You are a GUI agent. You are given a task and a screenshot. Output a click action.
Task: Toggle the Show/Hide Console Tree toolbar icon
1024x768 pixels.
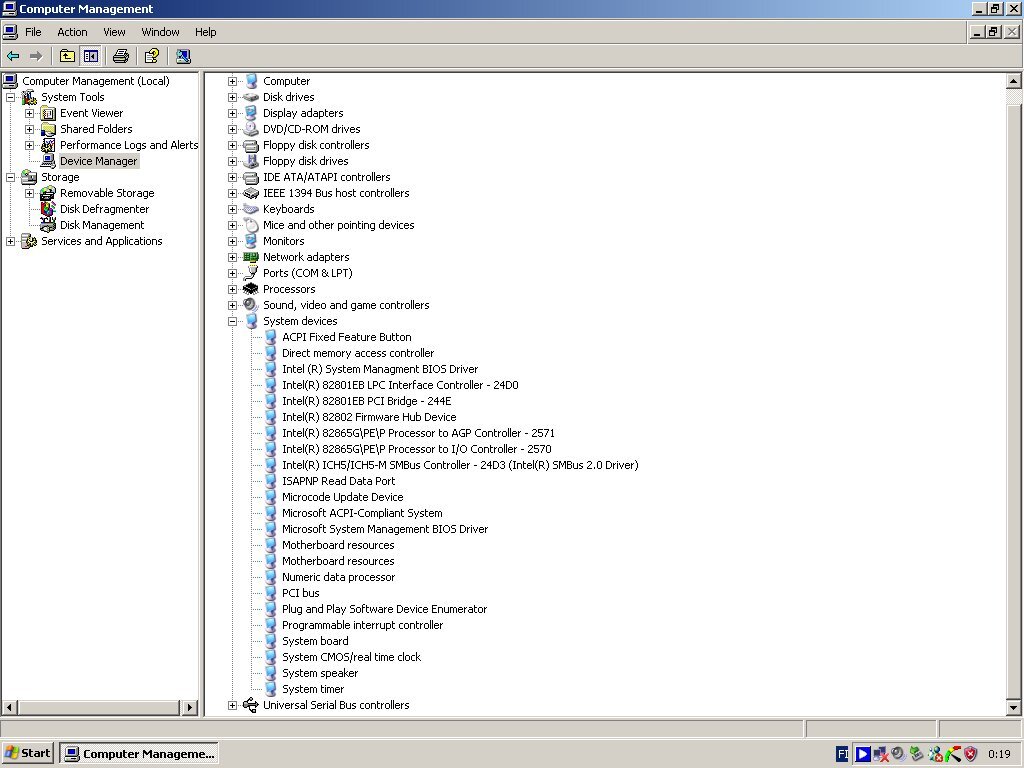[x=91, y=56]
